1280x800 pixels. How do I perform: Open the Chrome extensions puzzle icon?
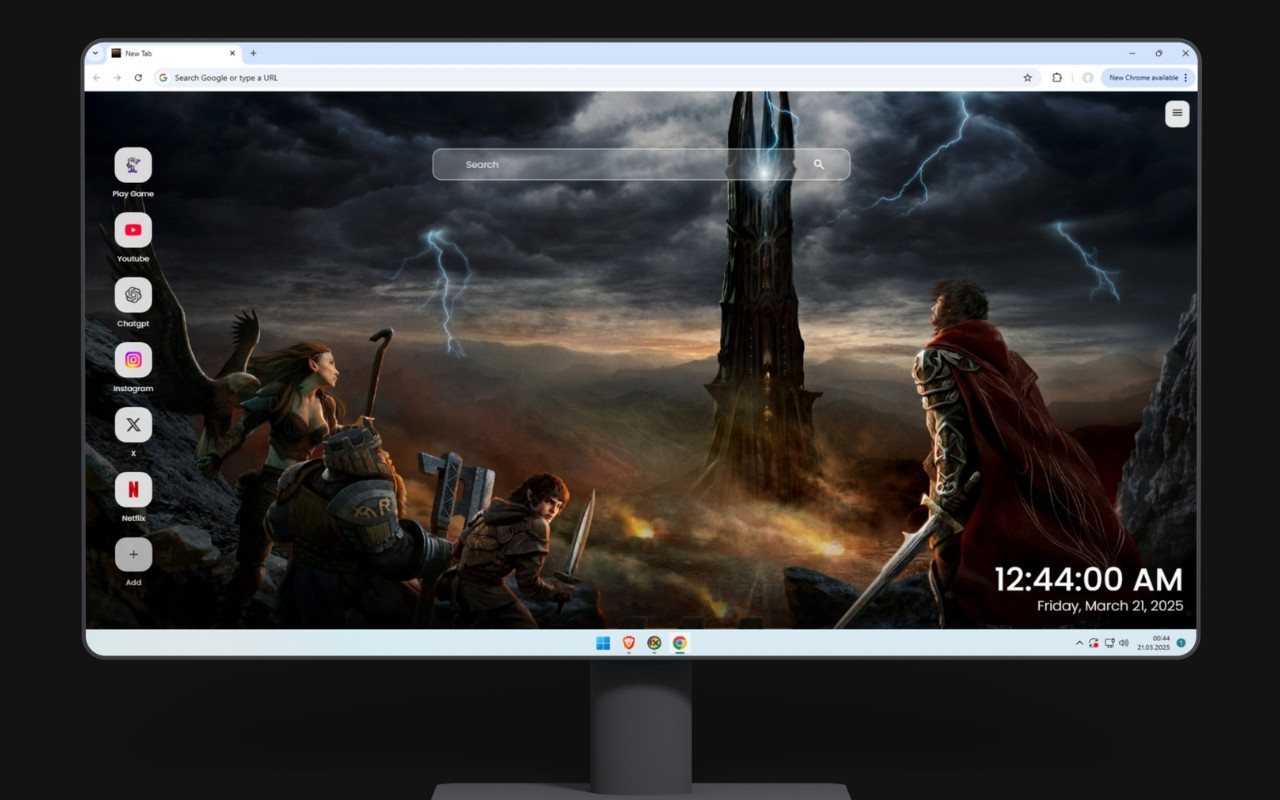(x=1057, y=77)
